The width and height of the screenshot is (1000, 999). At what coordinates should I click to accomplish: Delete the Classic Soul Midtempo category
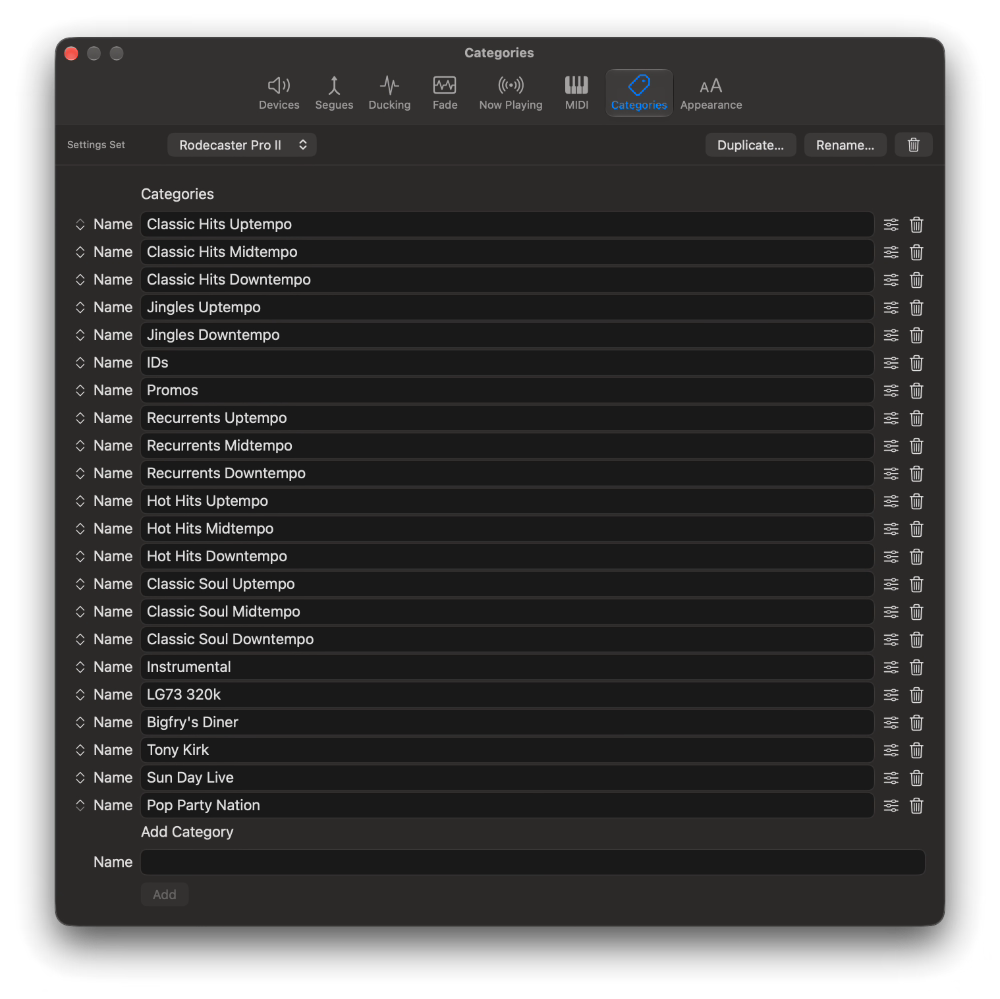point(916,612)
